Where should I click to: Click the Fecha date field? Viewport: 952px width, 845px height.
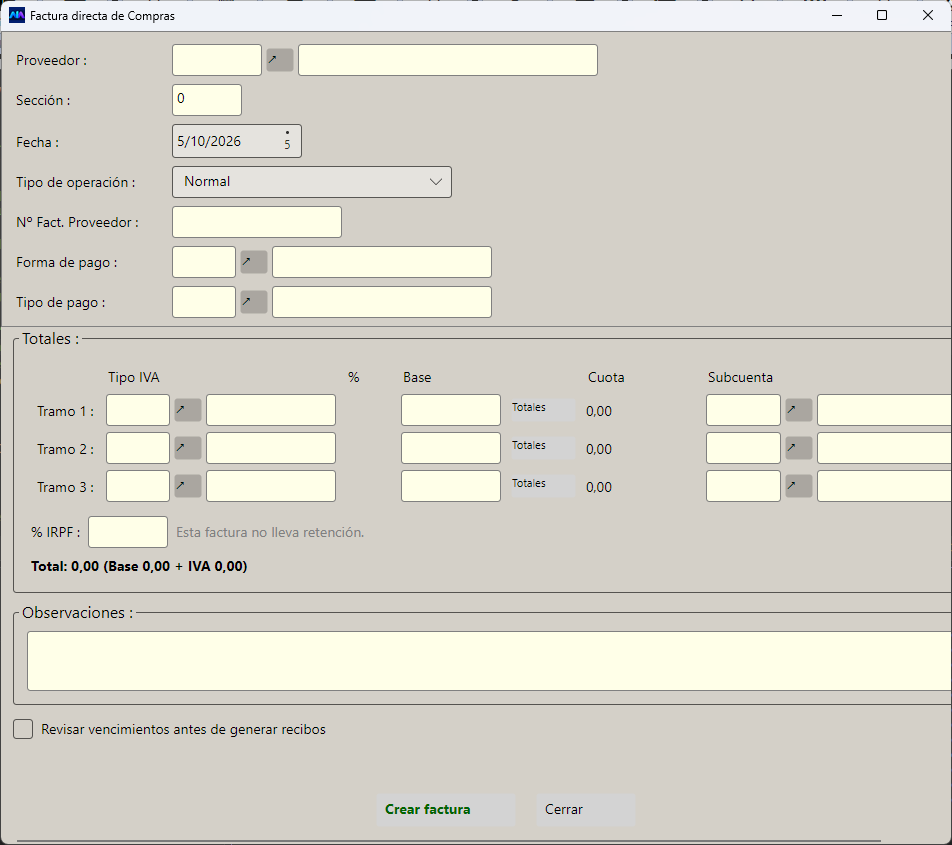[237, 141]
